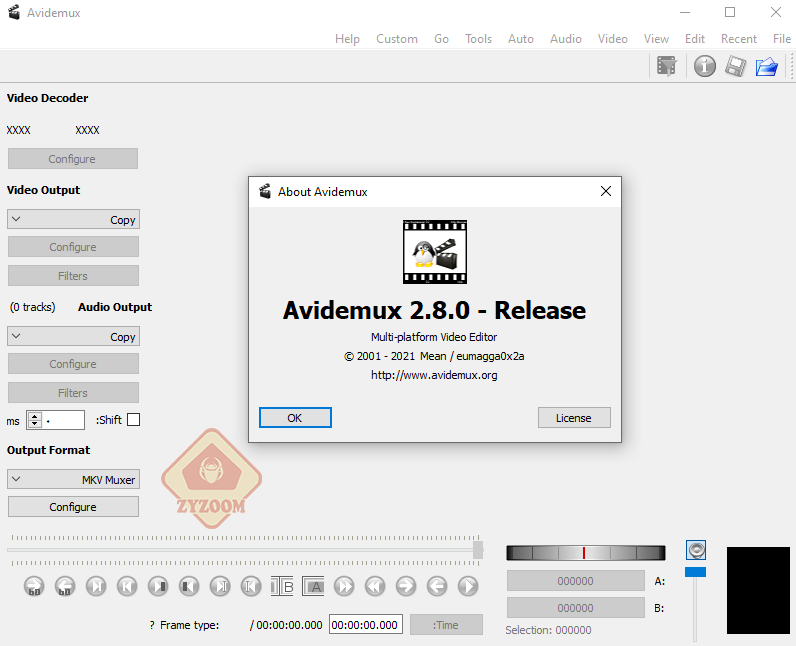
Task: Open the Auto menu
Action: 521,39
